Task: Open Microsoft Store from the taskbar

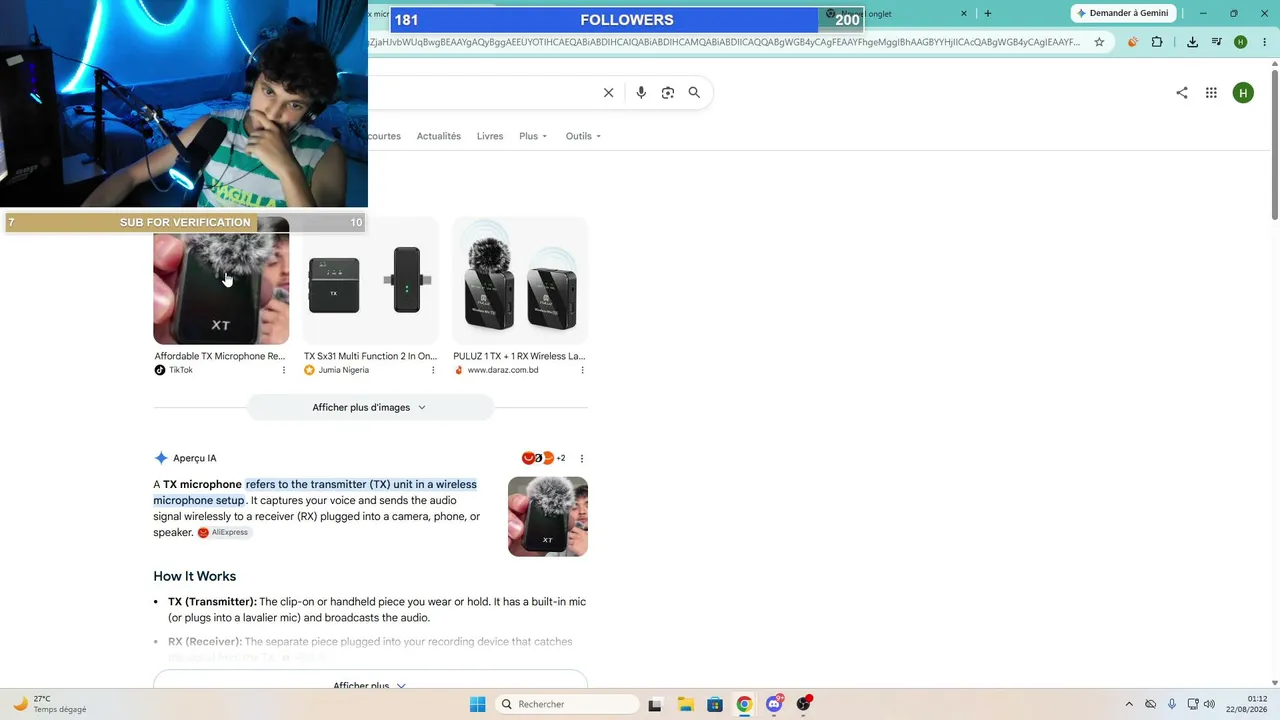Action: [x=715, y=704]
